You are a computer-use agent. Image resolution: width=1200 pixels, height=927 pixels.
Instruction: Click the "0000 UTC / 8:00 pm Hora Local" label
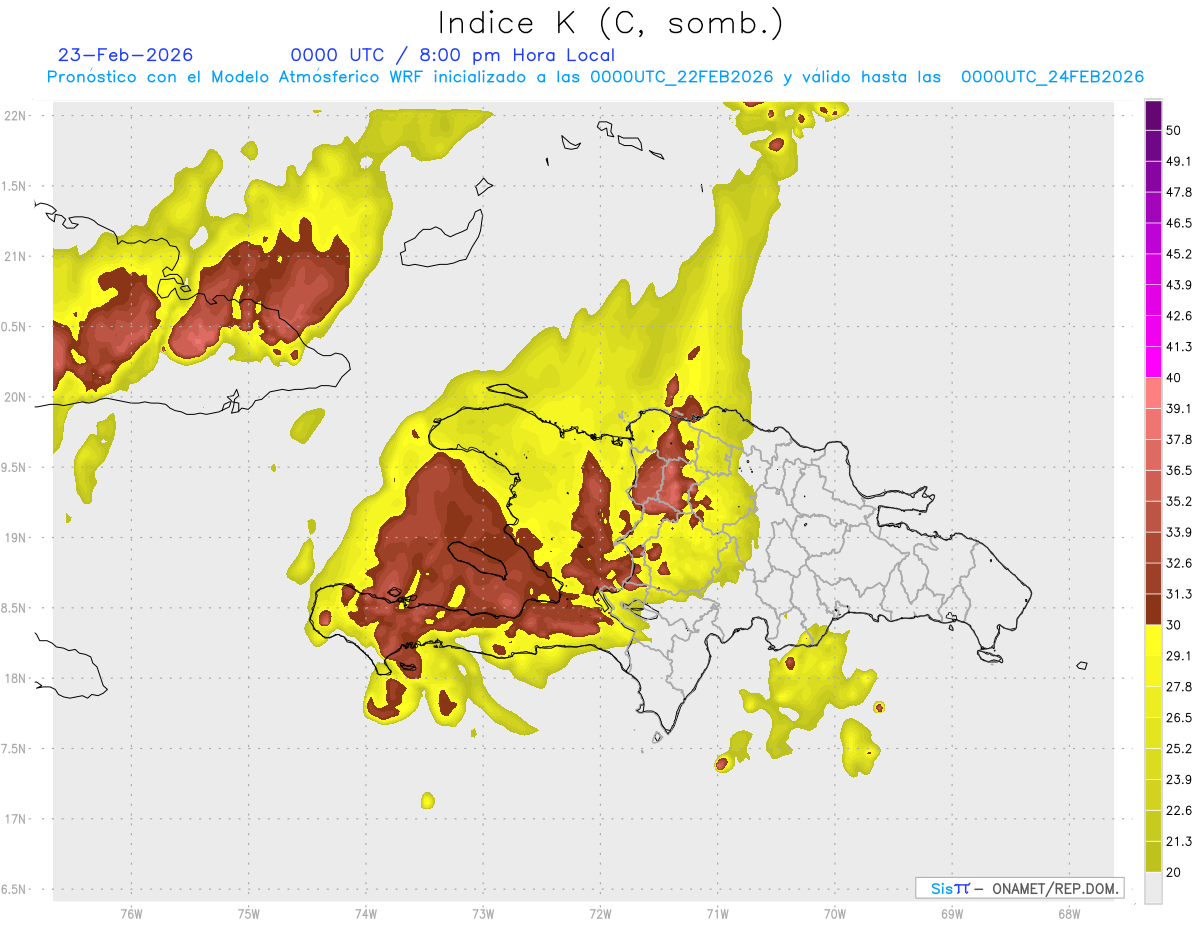[453, 55]
